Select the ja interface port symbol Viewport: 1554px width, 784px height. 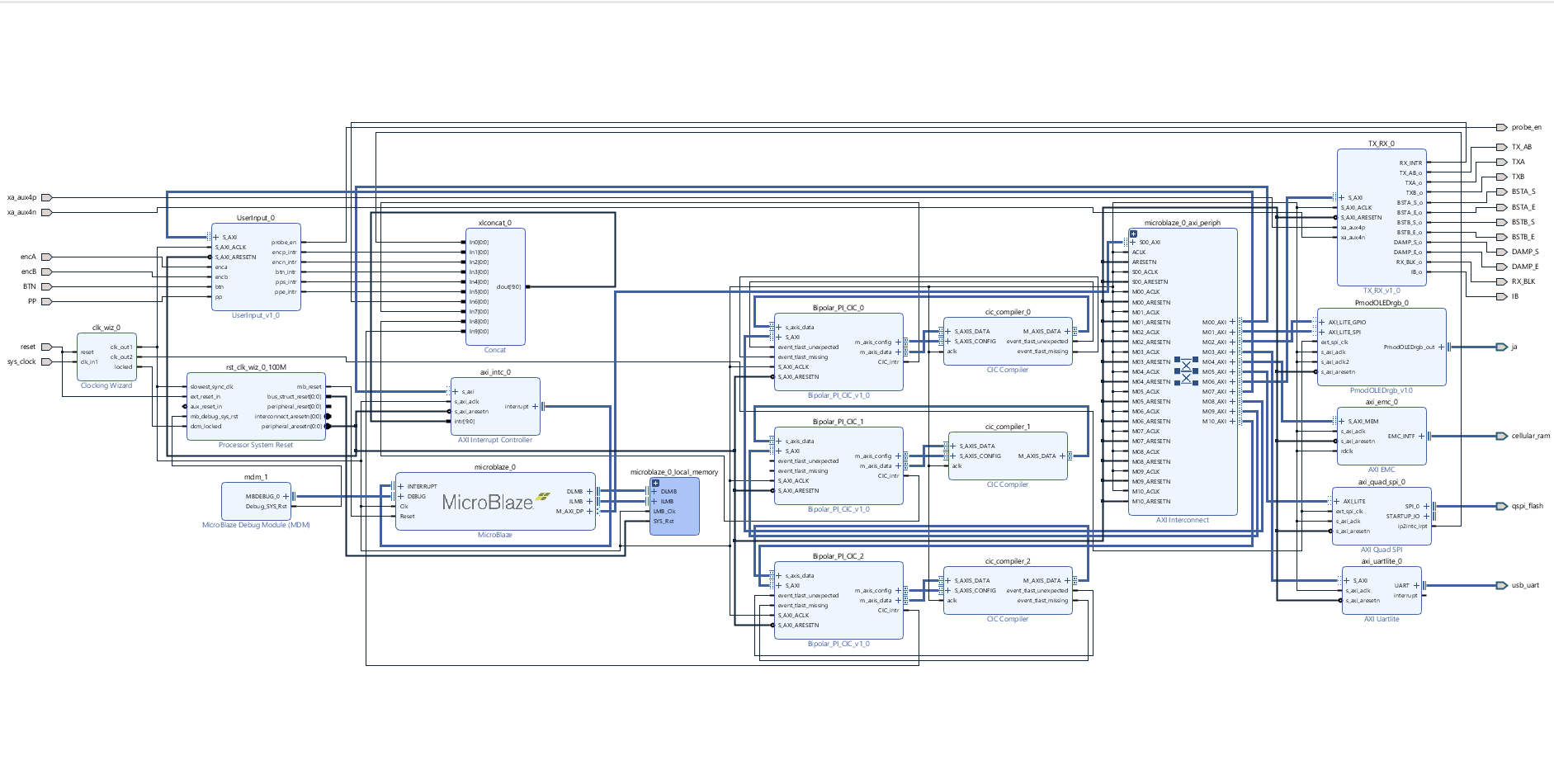point(1502,347)
